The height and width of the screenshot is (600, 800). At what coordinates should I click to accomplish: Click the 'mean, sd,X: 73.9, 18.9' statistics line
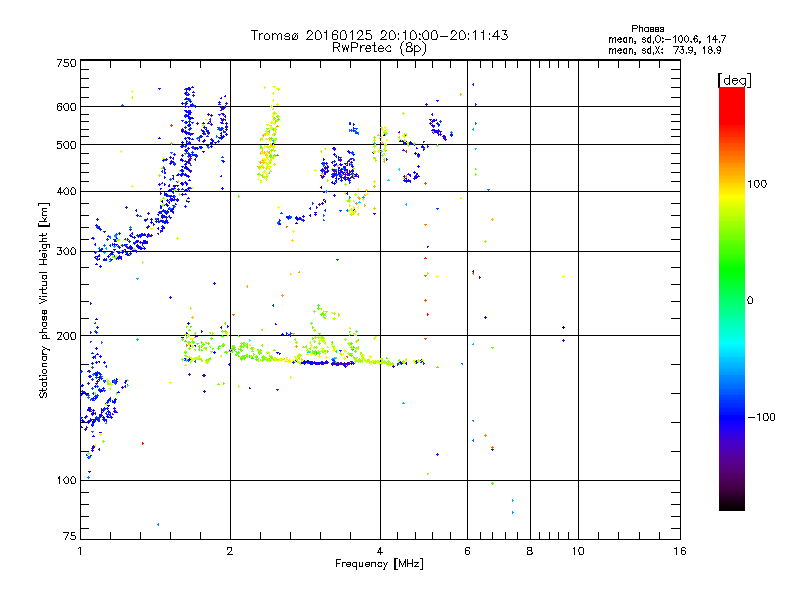pyautogui.click(x=664, y=50)
